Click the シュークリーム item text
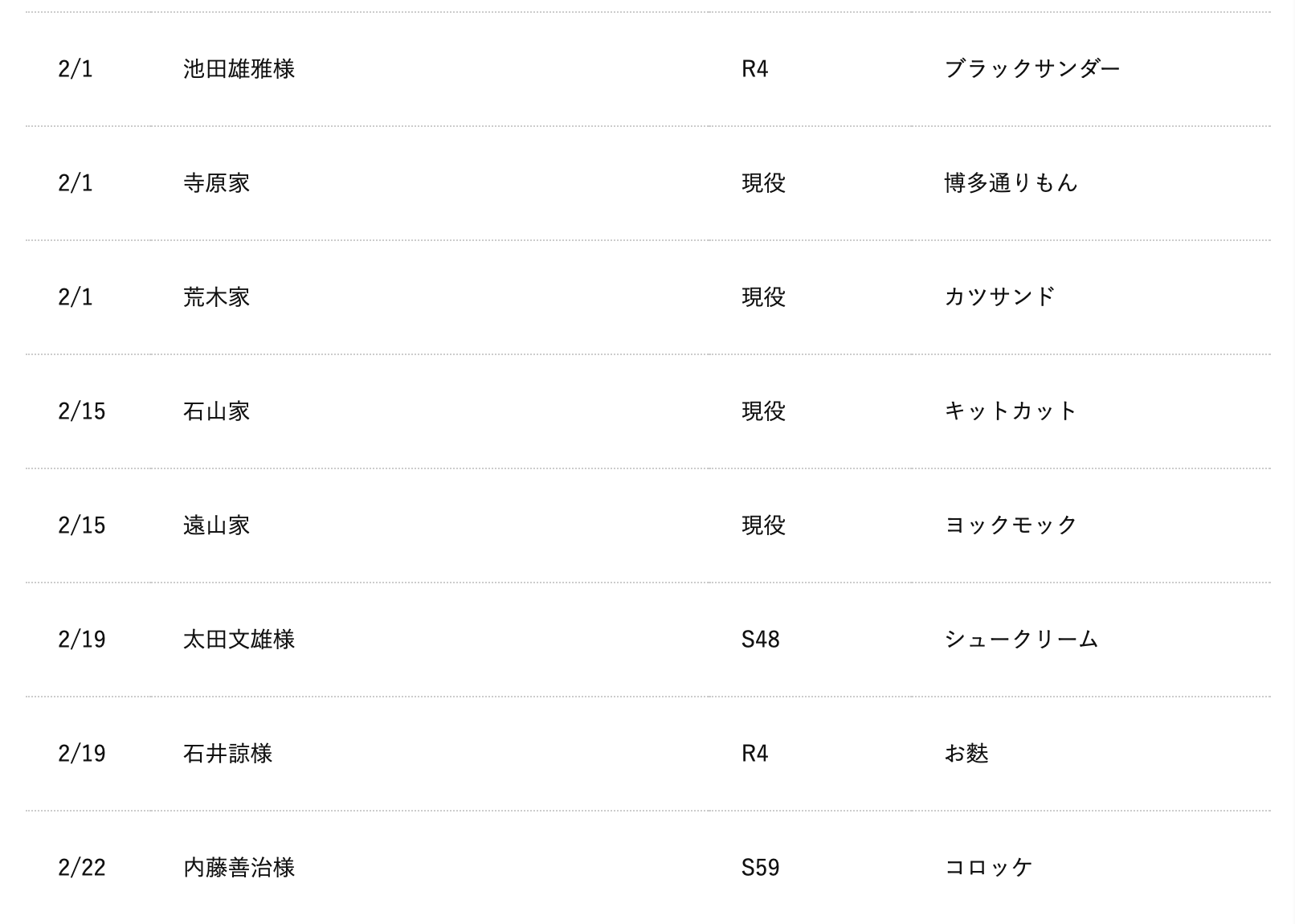Screen dimensions: 1295x924 click(1021, 640)
